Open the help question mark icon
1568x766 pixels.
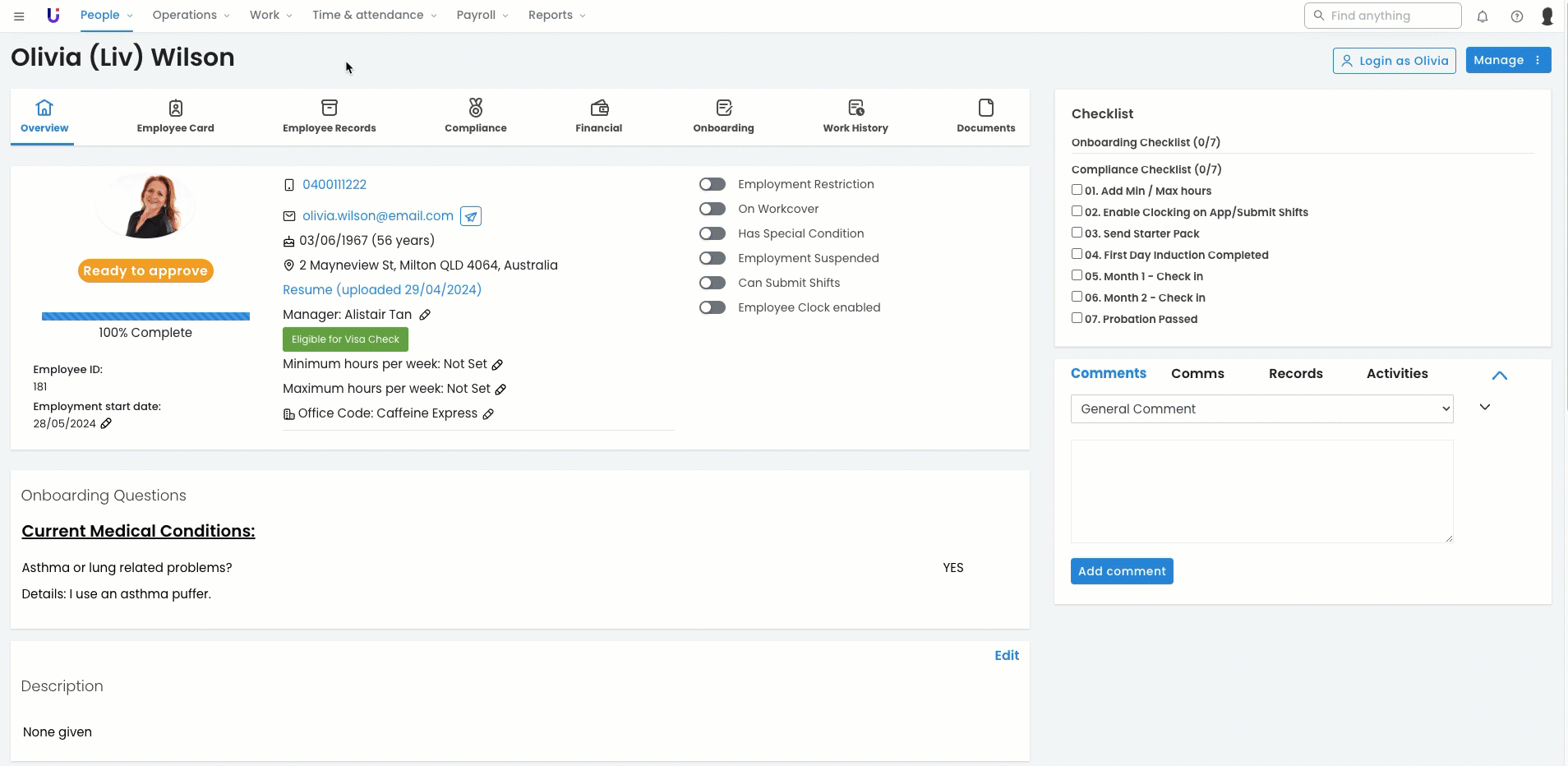tap(1517, 16)
